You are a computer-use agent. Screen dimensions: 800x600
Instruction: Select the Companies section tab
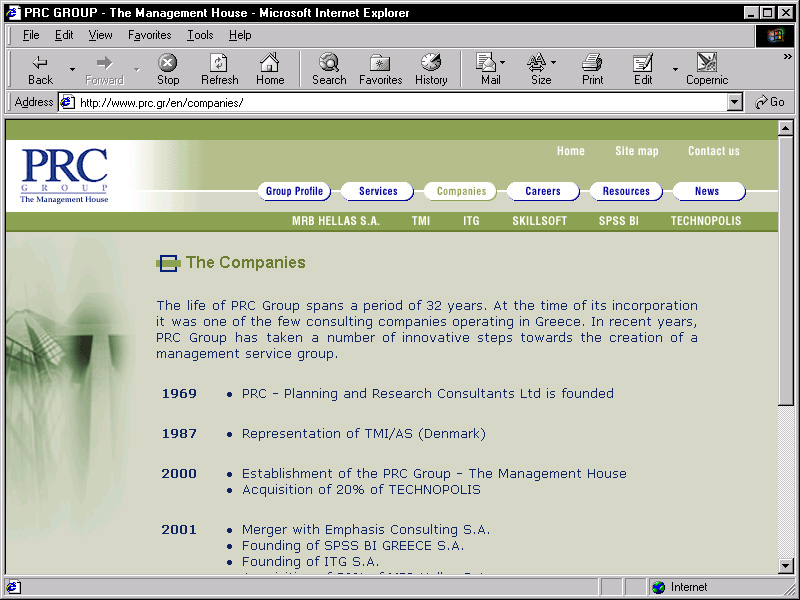click(461, 191)
